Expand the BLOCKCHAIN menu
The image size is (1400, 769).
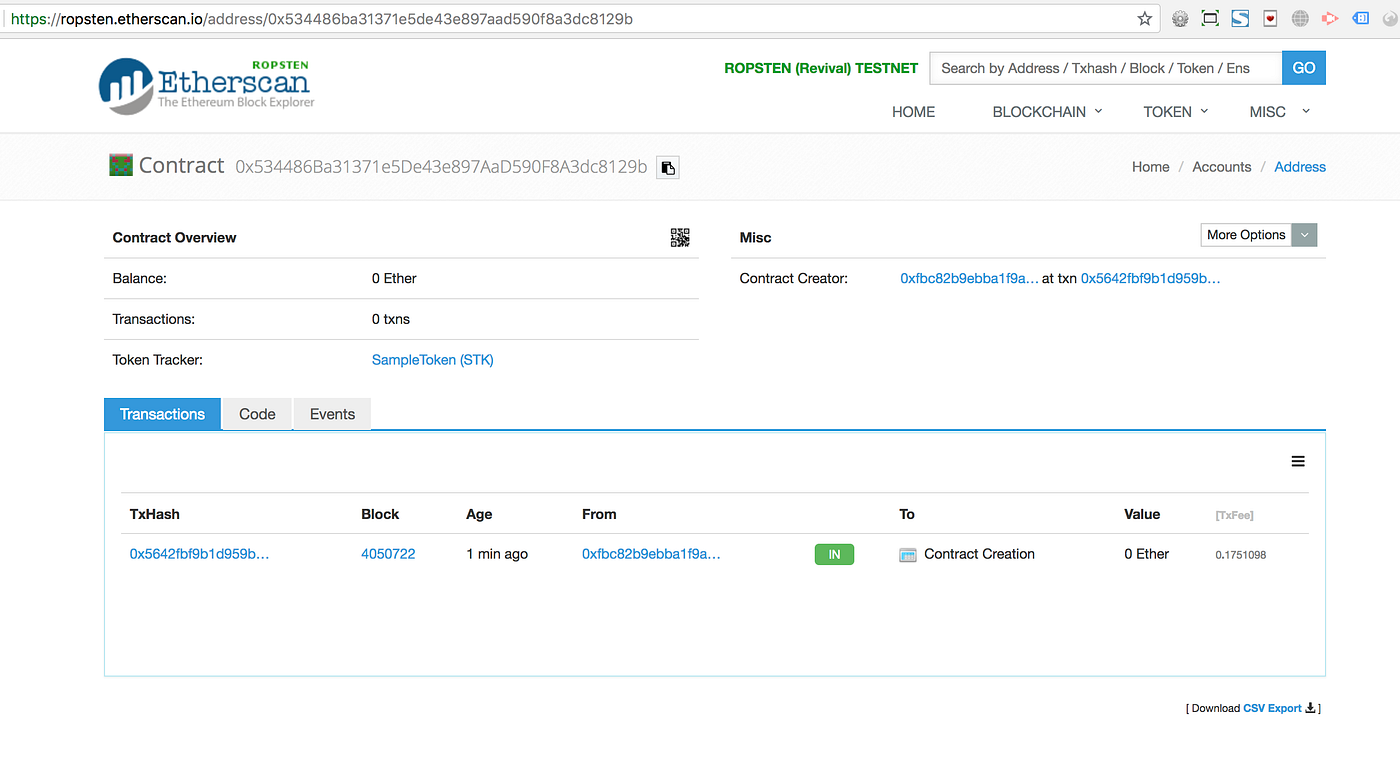1047,112
